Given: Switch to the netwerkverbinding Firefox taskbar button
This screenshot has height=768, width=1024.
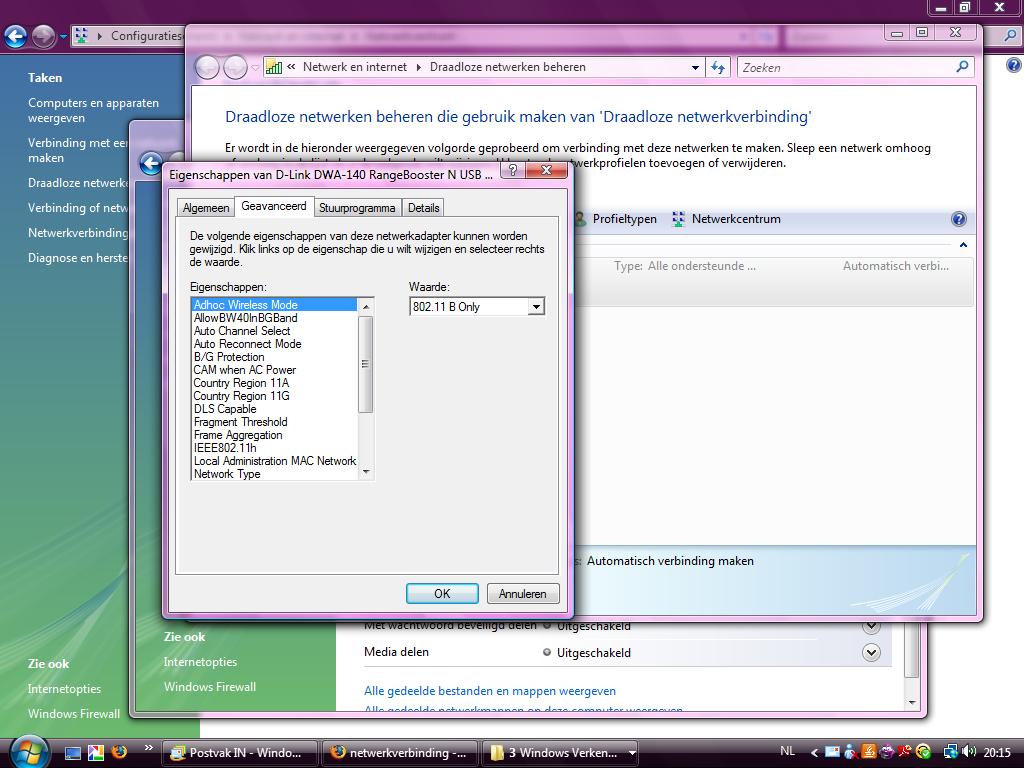Looking at the screenshot, I should pyautogui.click(x=400, y=753).
